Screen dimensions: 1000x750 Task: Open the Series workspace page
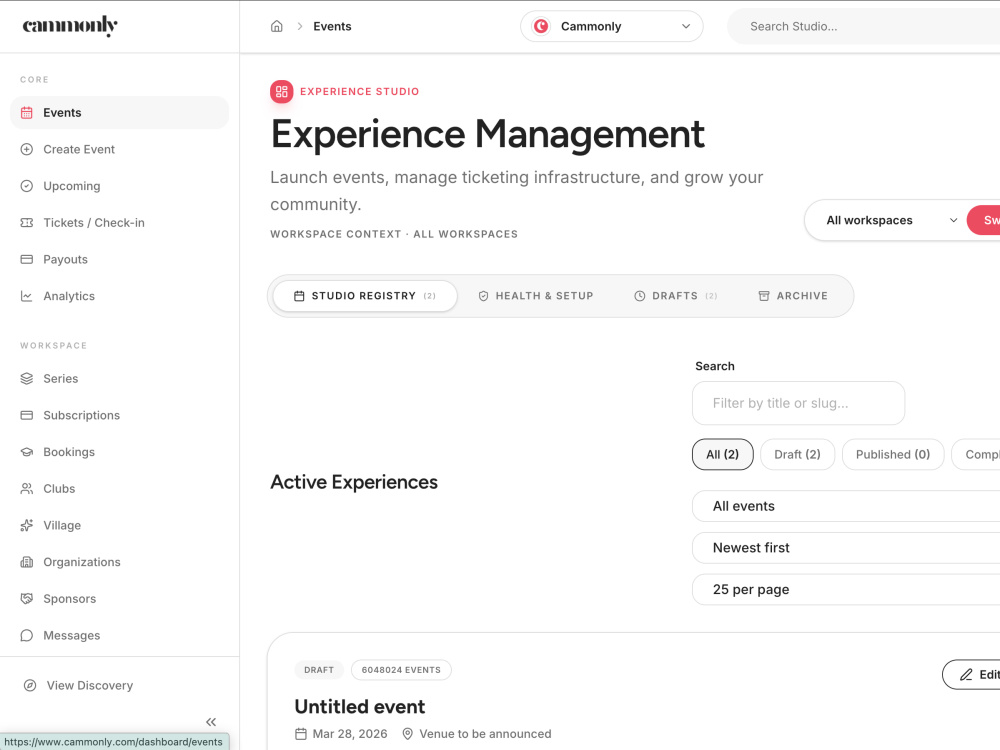coord(119,379)
